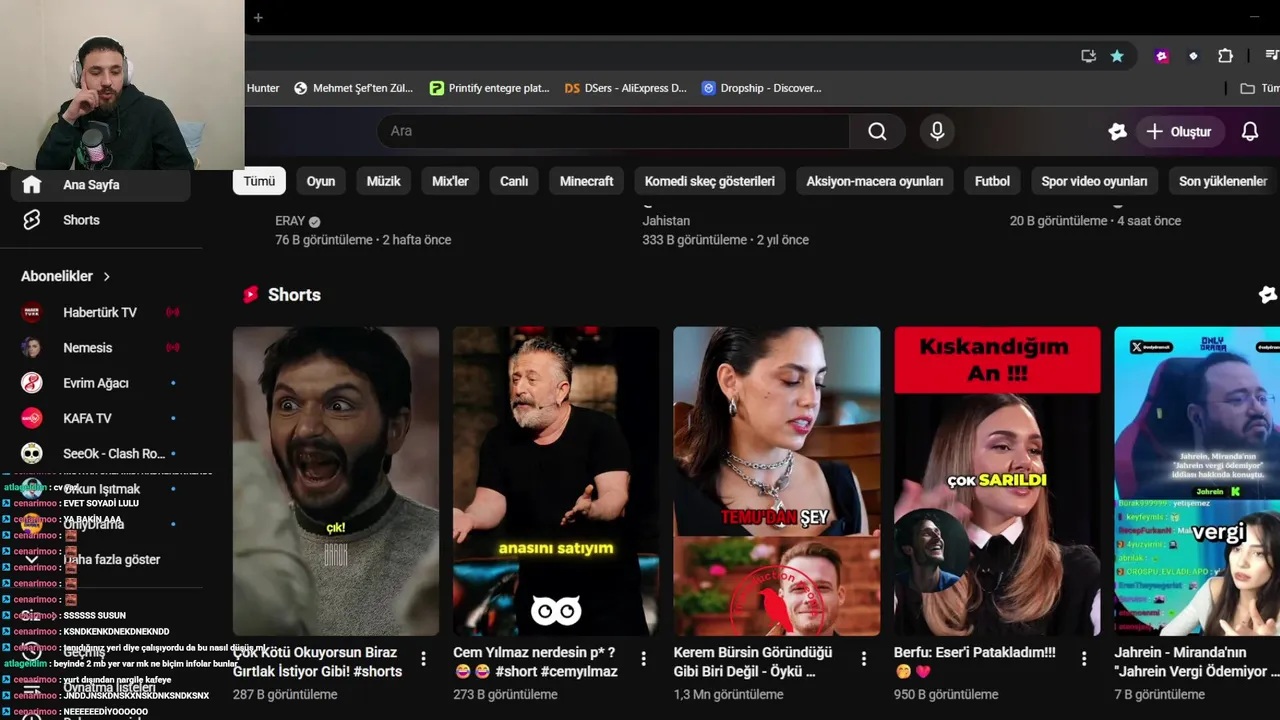Viewport: 1280px width, 720px height.
Task: Select the Tümü filter chip
Action: (259, 181)
